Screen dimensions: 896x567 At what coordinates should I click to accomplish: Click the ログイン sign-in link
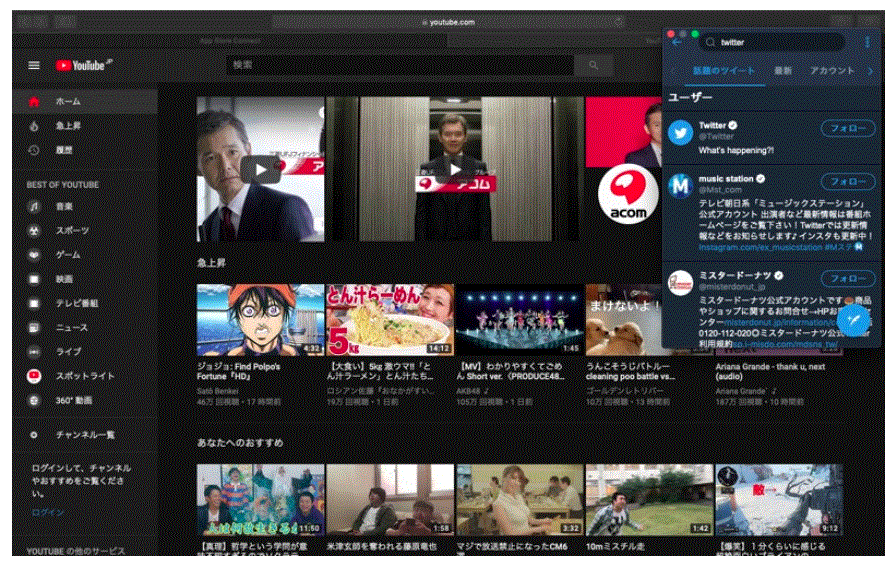tap(47, 513)
